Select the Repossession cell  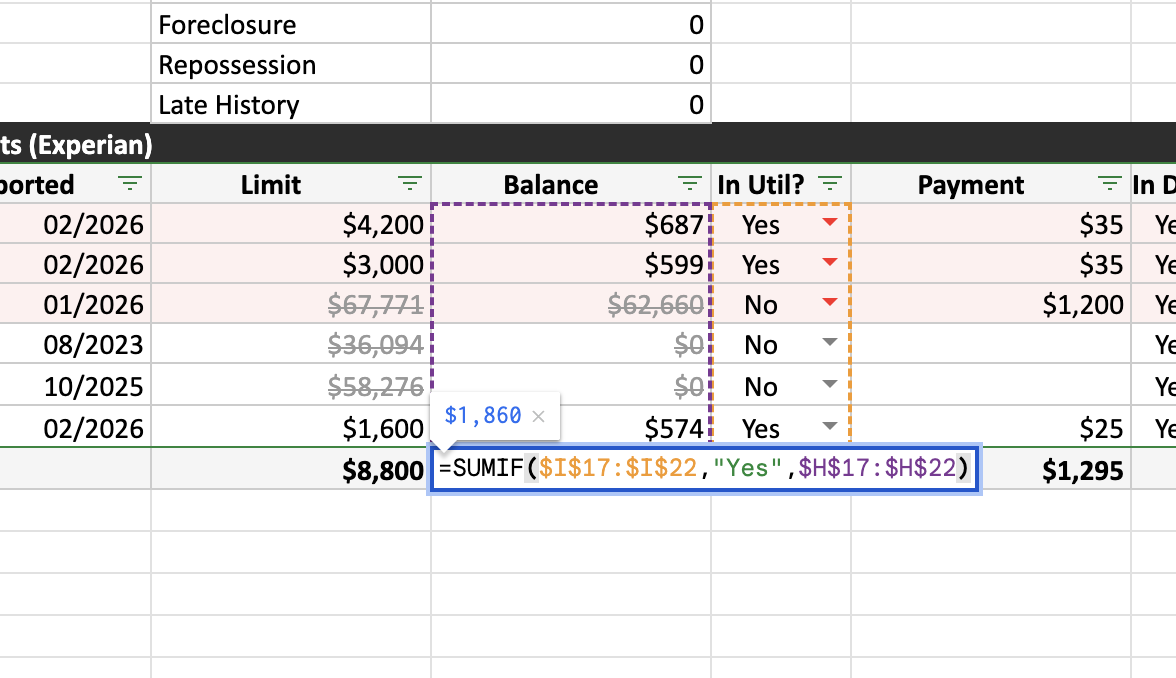pos(290,64)
